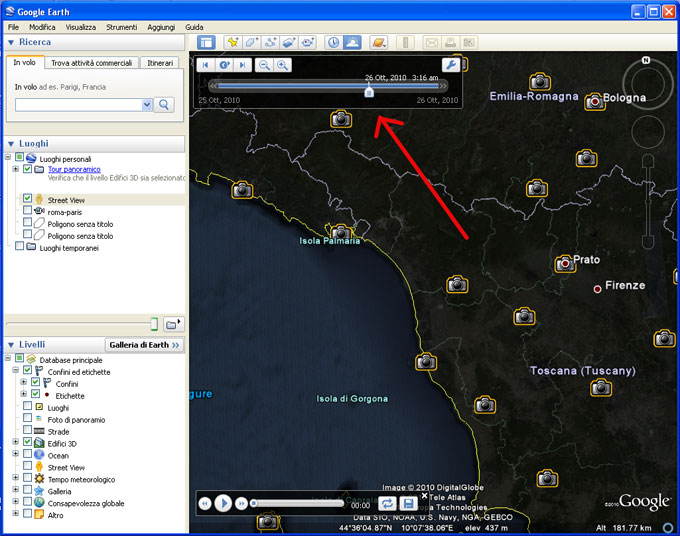Expand the Galleria layer node
The height and width of the screenshot is (536, 680).
point(16,489)
